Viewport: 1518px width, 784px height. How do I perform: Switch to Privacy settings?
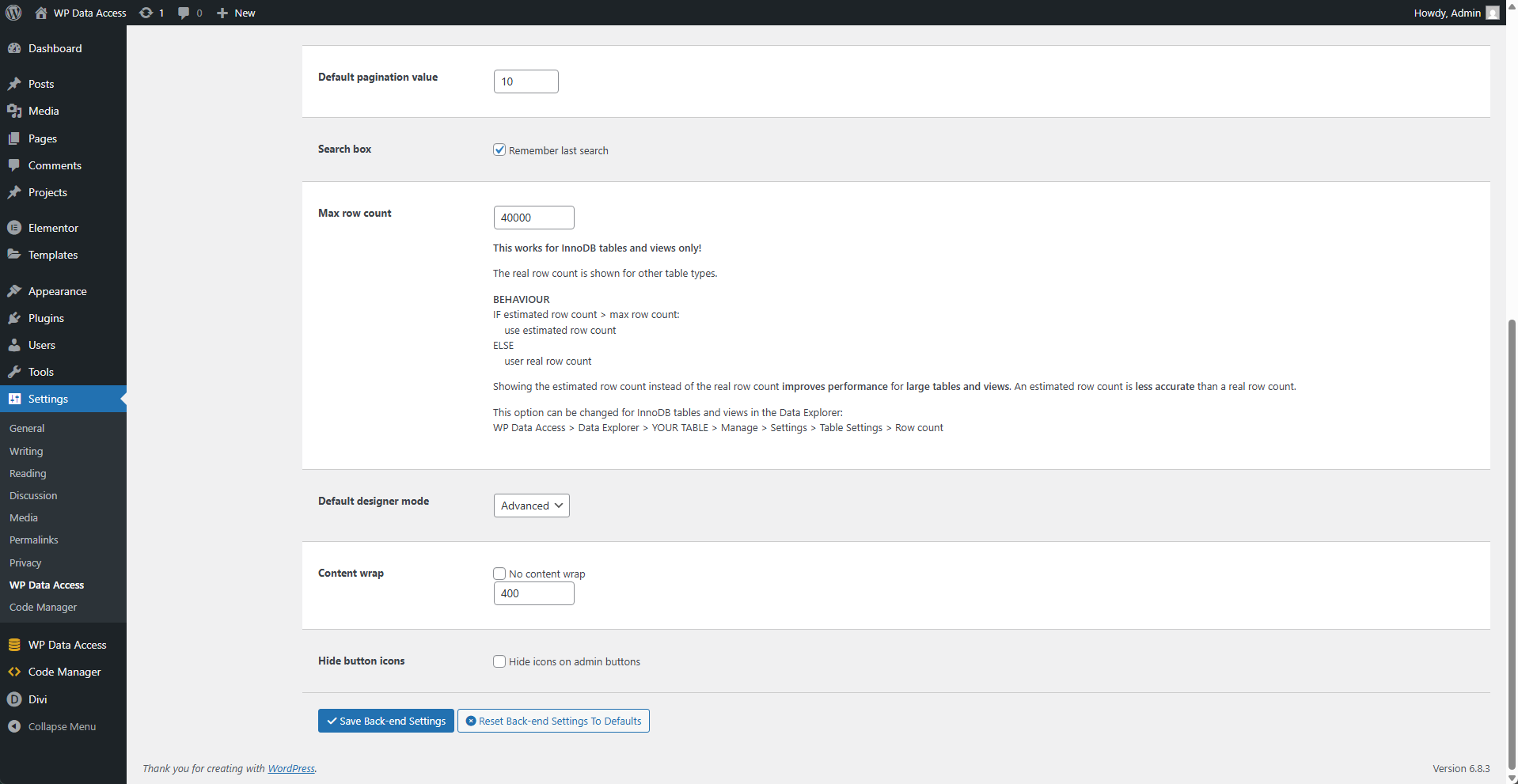point(25,562)
